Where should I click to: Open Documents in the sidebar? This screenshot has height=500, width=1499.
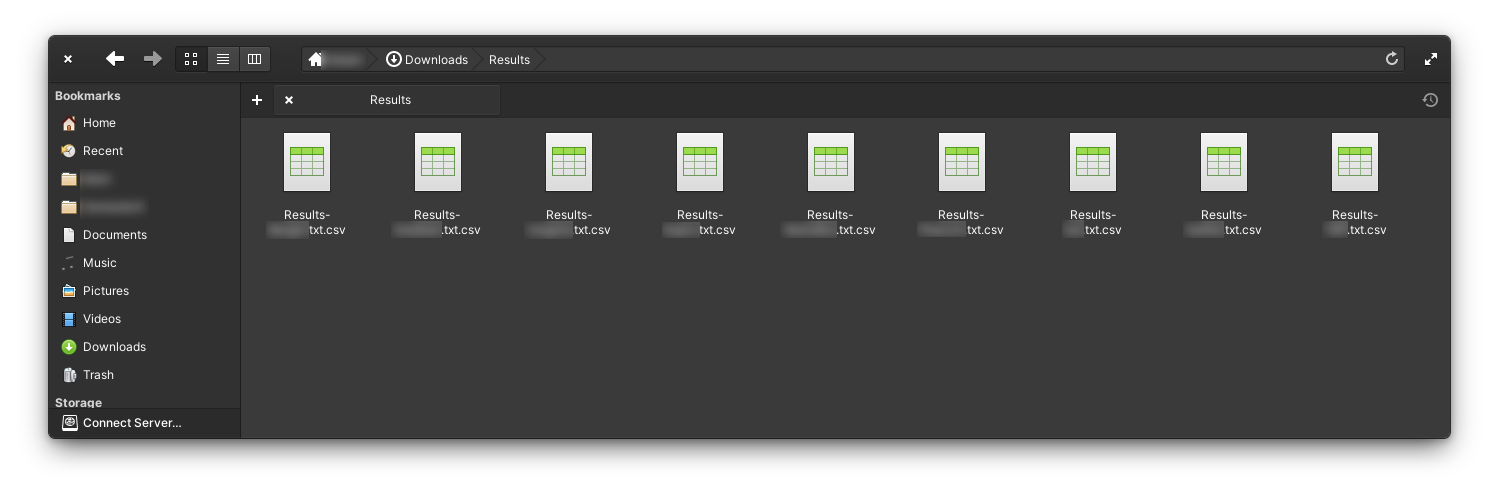114,235
